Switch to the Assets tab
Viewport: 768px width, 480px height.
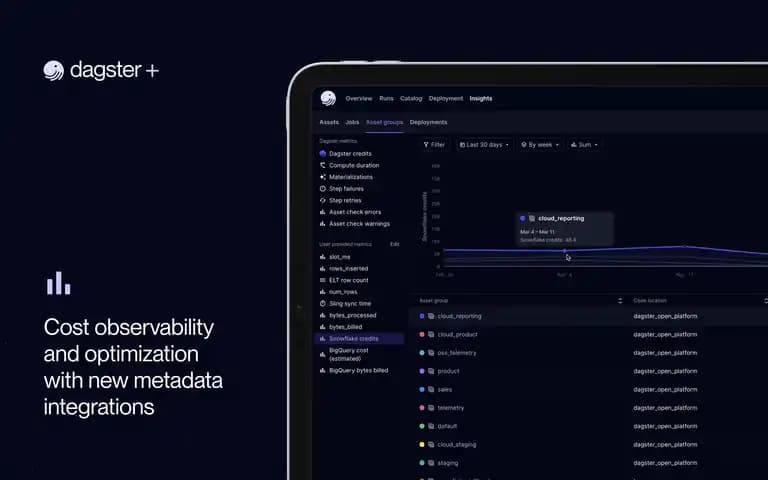(x=329, y=122)
